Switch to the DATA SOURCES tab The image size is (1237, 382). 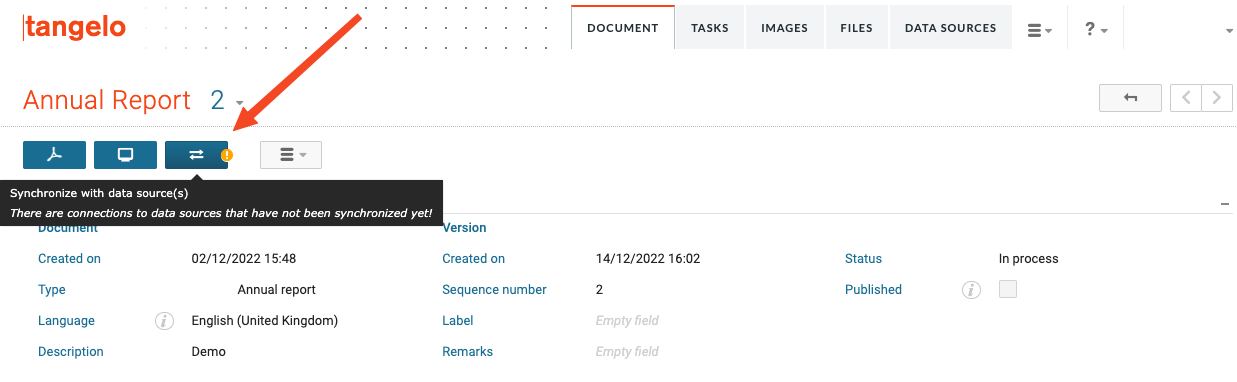pos(951,28)
